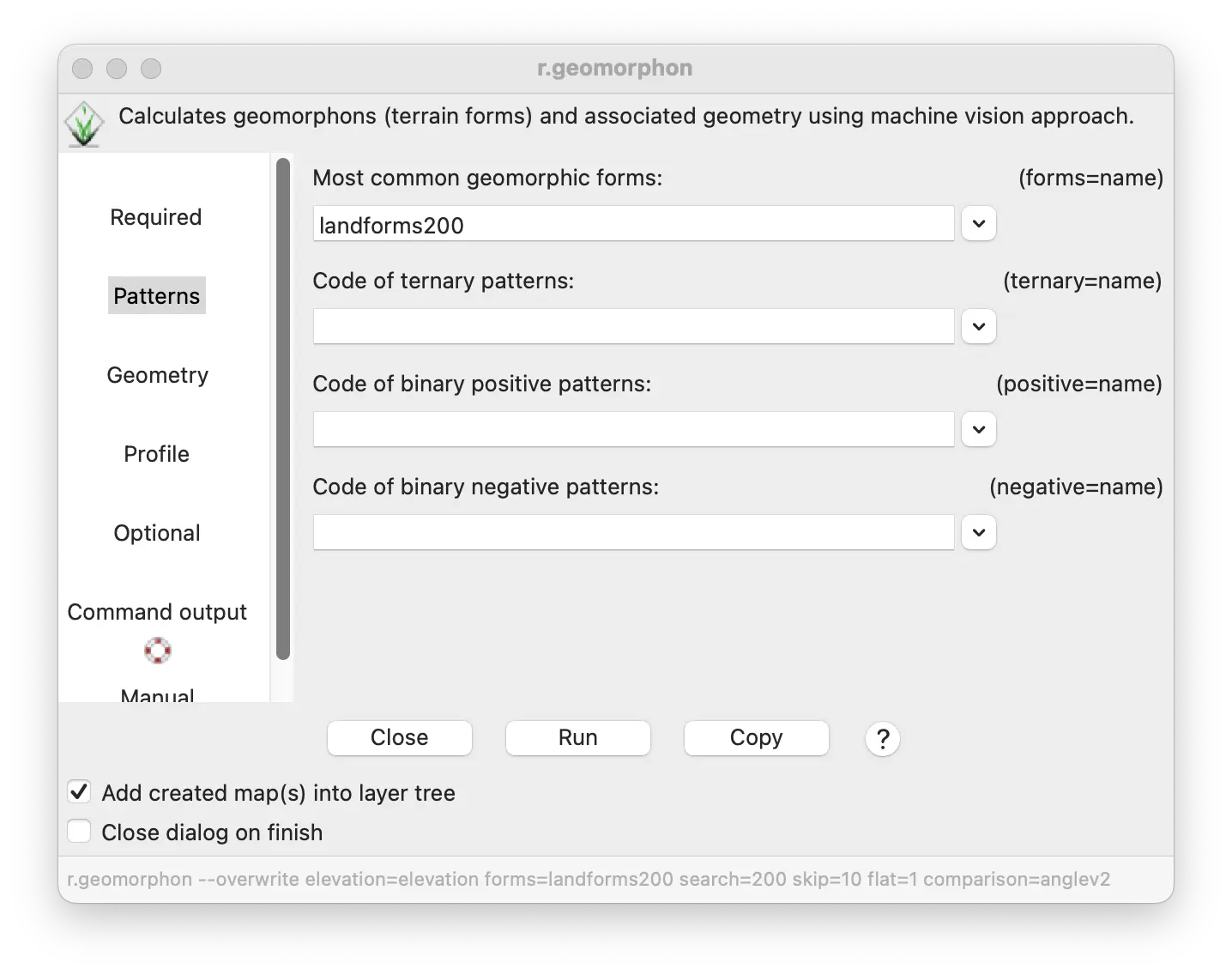Enable Close dialog on finish checkbox
Image resolution: width=1232 pixels, height=975 pixels.
(79, 832)
